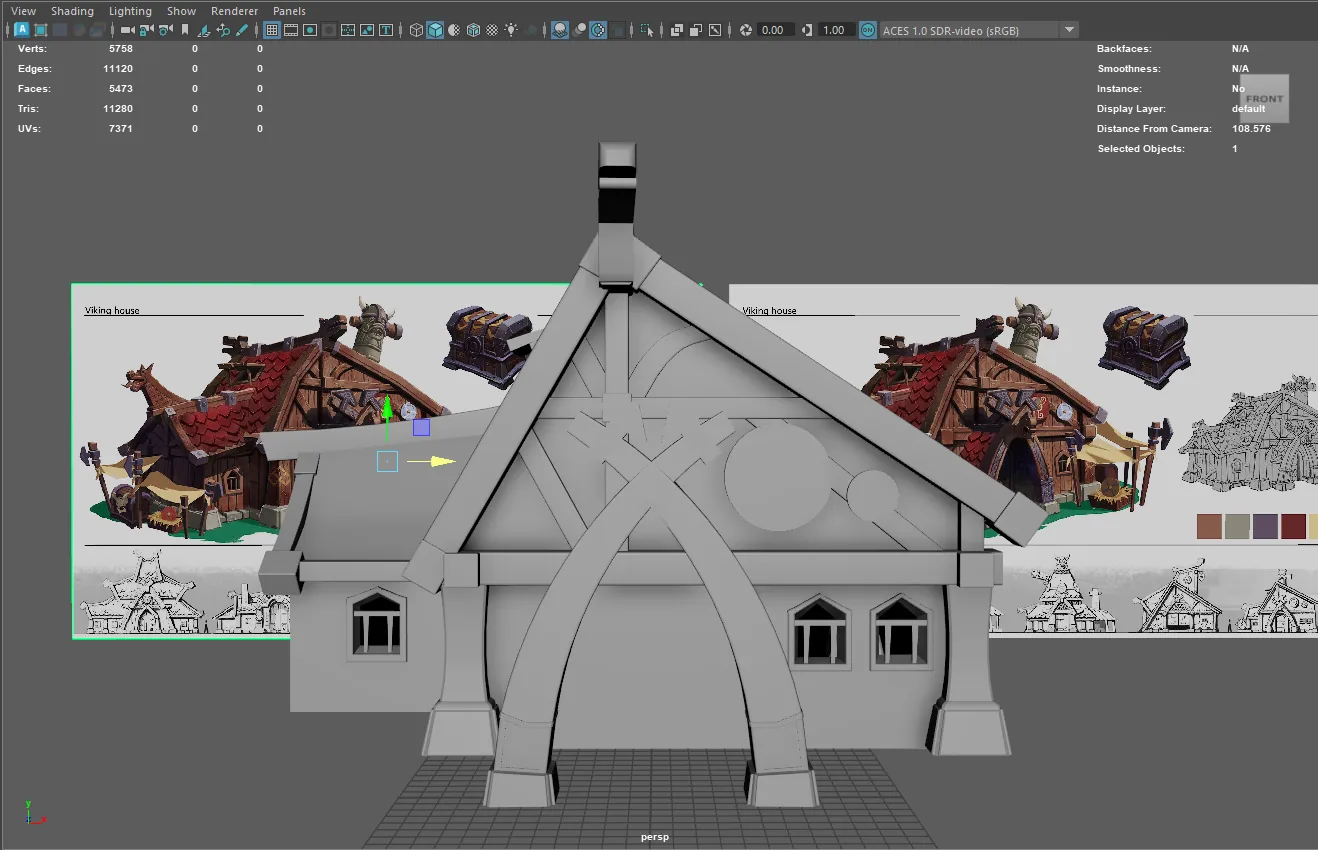Select Smooth Shade All display mode
Viewport: 1318px width, 850px height.
coord(435,30)
